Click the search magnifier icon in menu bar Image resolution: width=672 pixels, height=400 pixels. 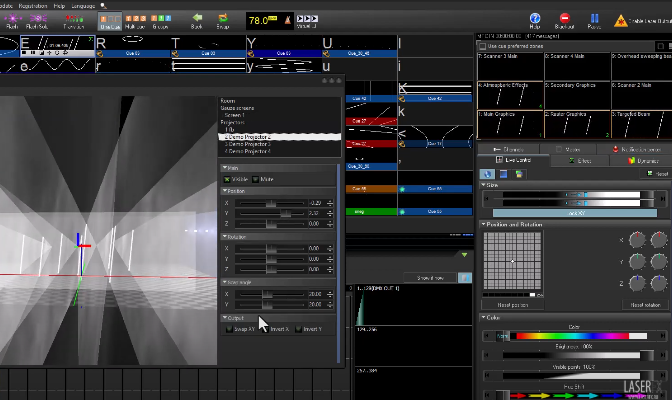point(103,6)
